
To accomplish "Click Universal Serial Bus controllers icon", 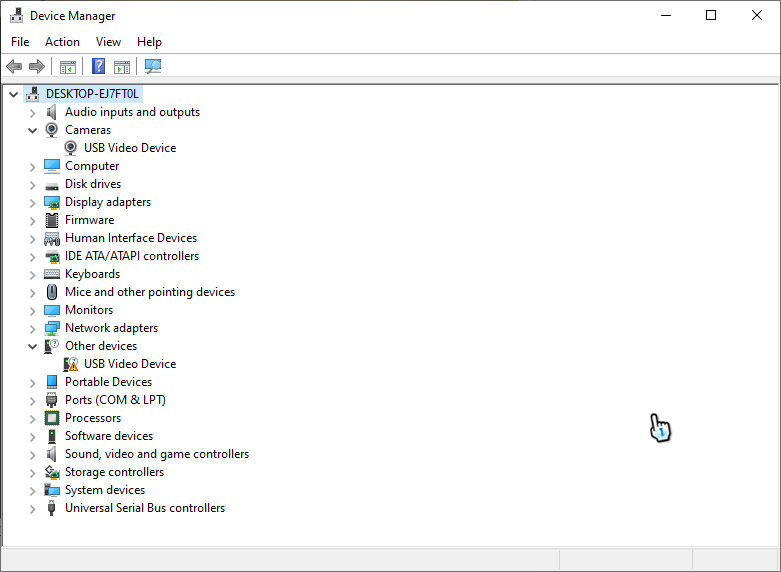I will point(51,508).
